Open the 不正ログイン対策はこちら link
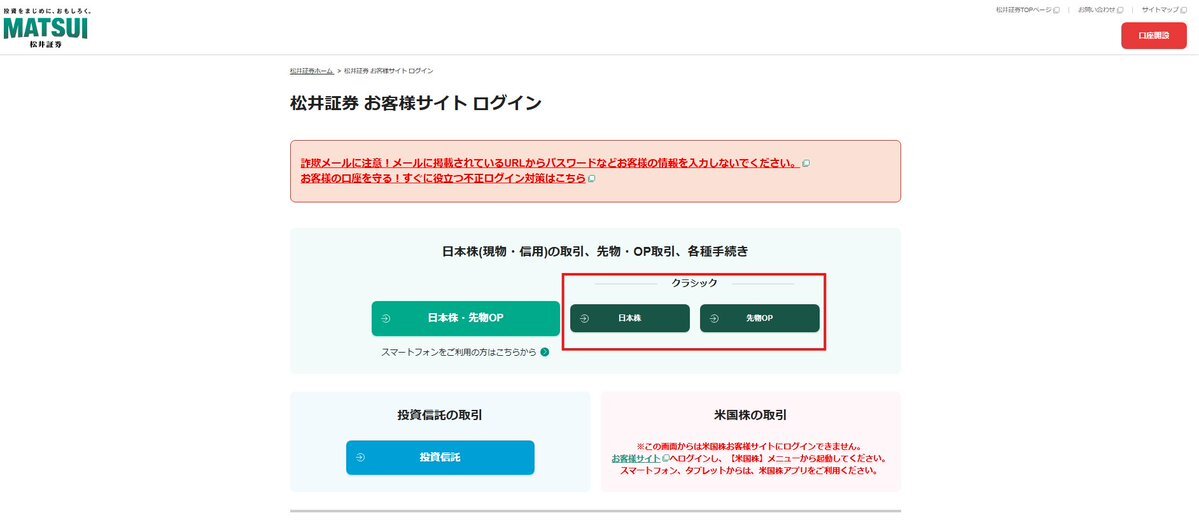 (443, 178)
